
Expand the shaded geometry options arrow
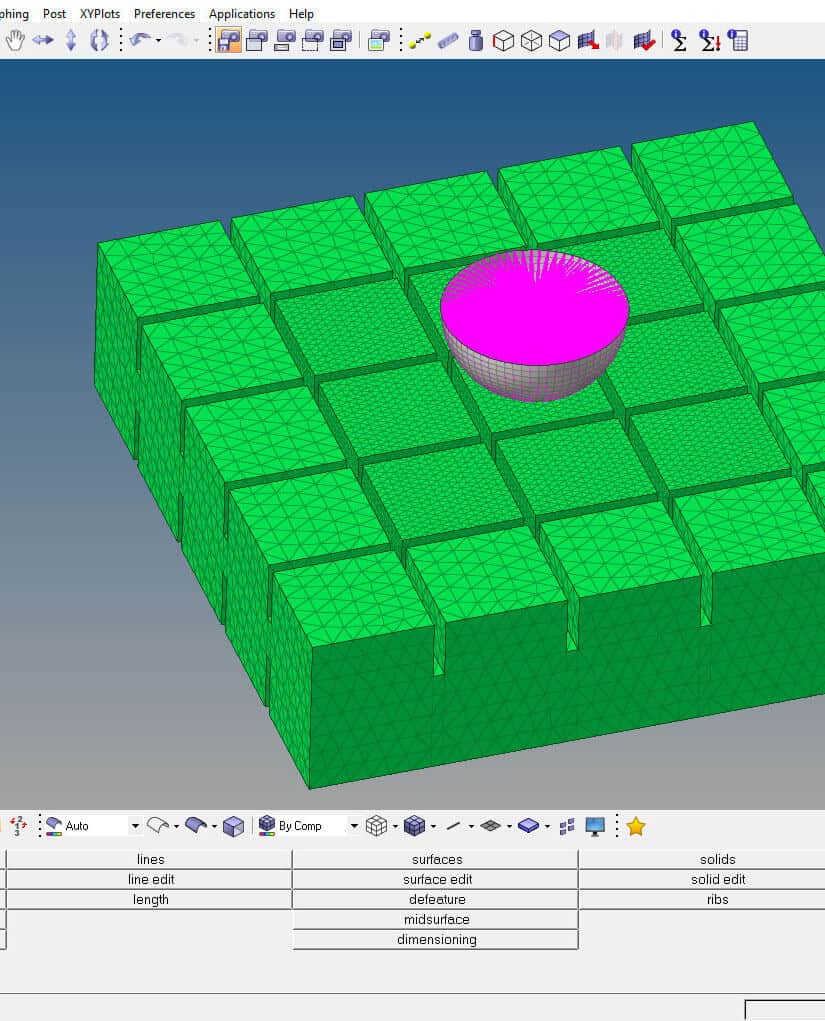214,826
